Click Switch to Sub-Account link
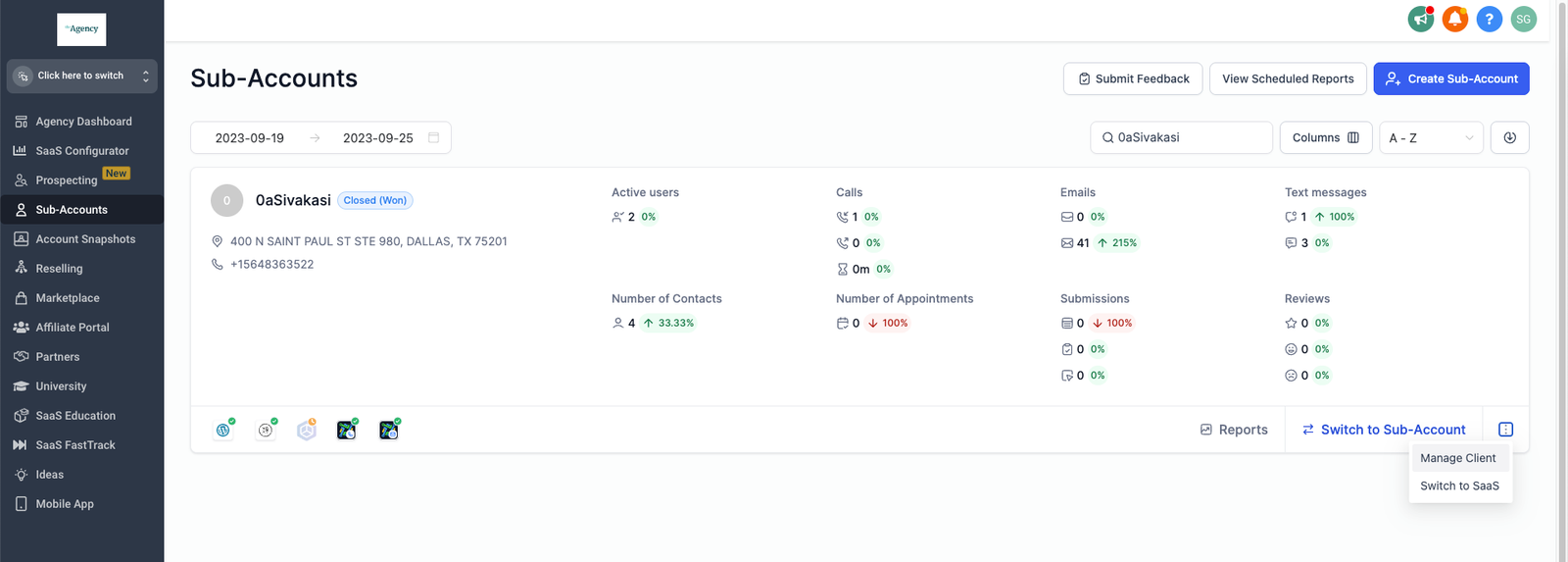The image size is (1568, 562). [1384, 430]
